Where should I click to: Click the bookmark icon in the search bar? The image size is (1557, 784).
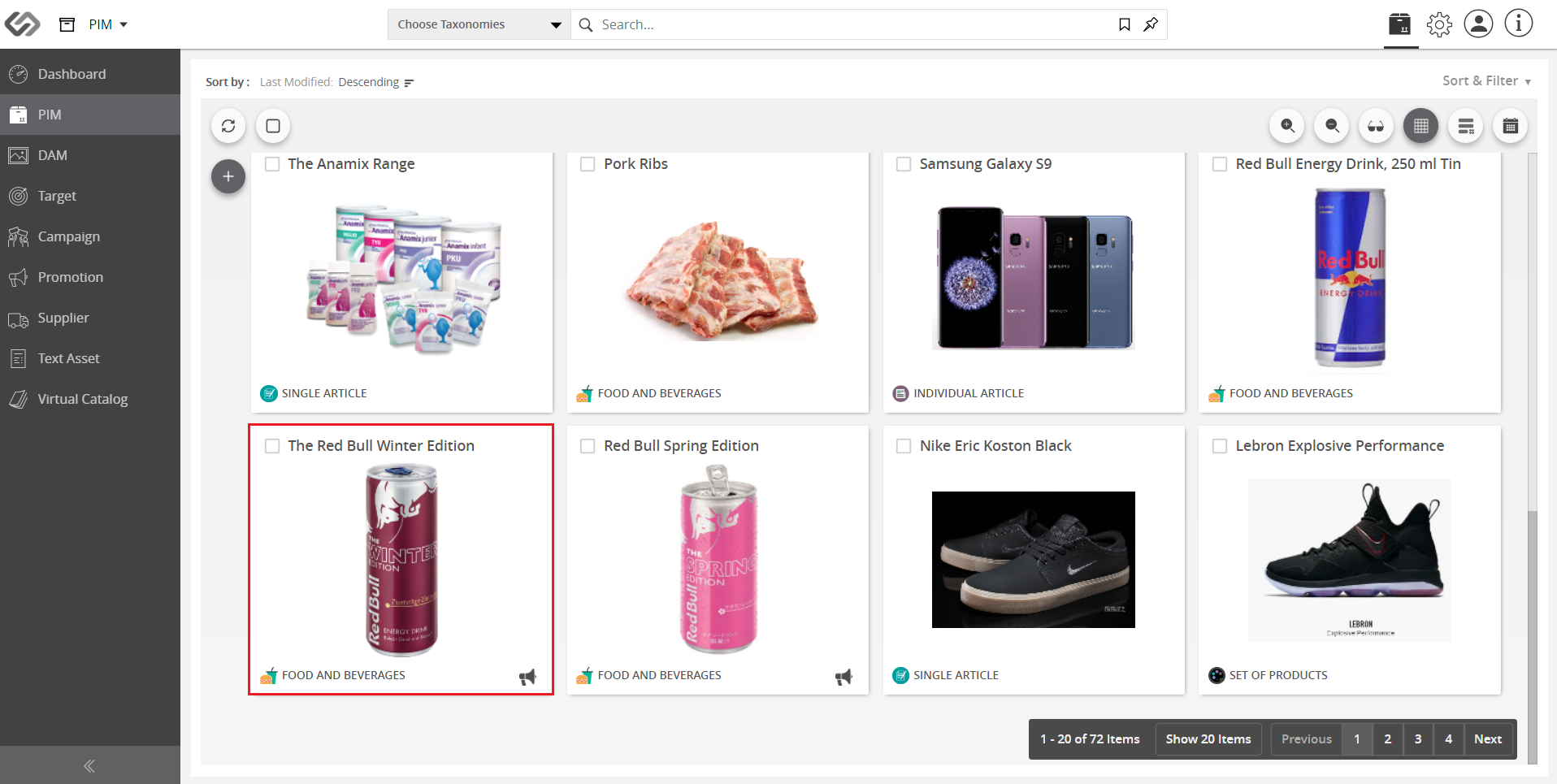point(1124,24)
